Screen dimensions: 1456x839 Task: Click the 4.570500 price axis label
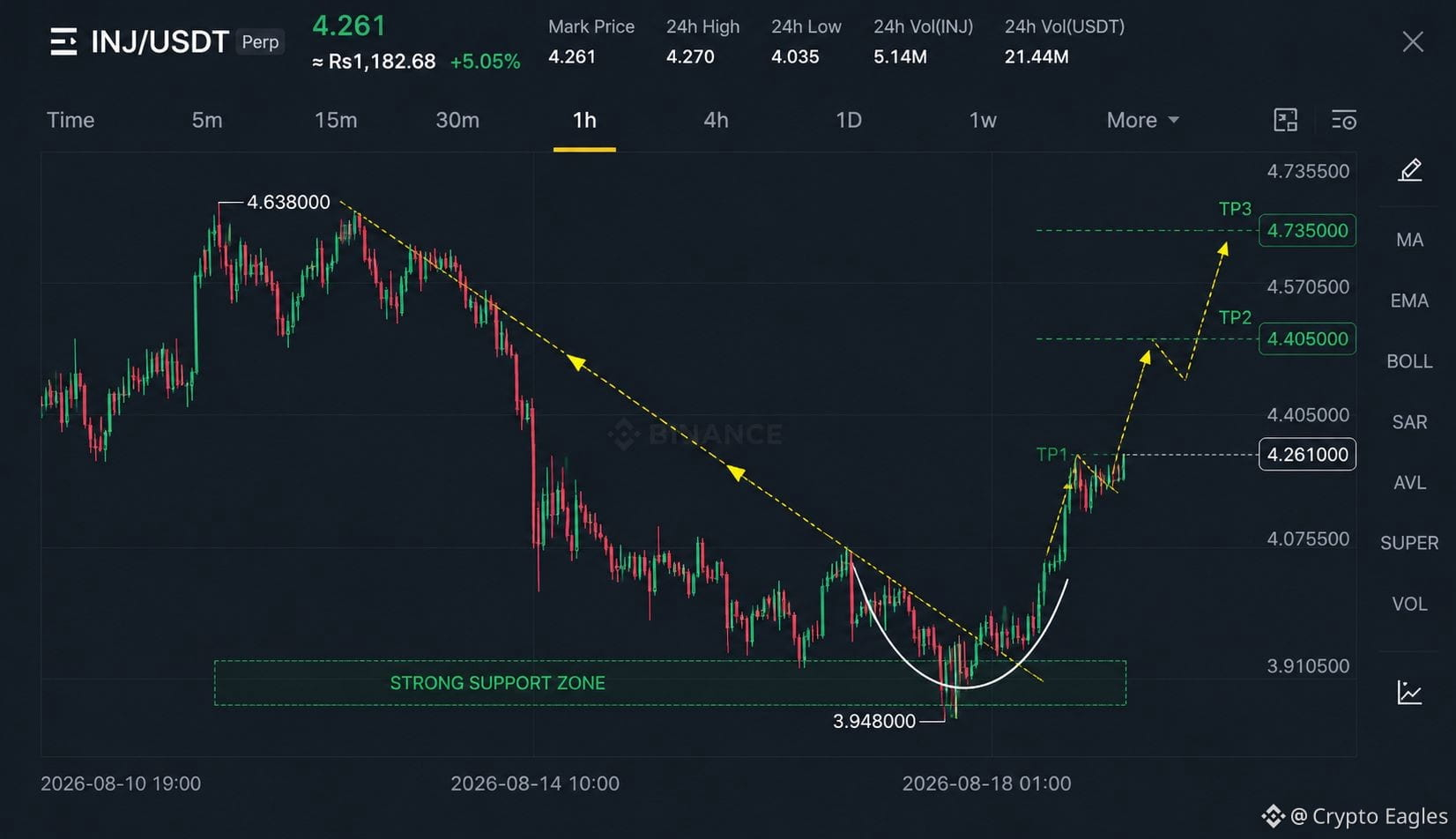[x=1308, y=286]
